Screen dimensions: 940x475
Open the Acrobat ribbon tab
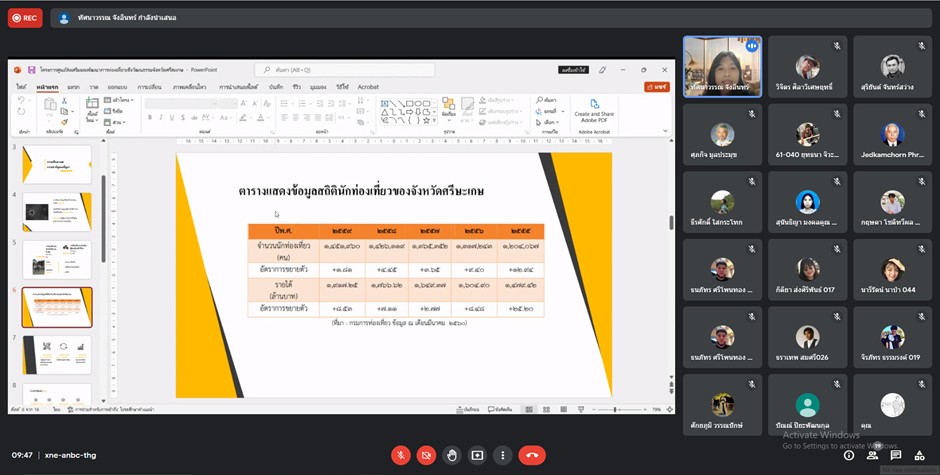click(368, 87)
